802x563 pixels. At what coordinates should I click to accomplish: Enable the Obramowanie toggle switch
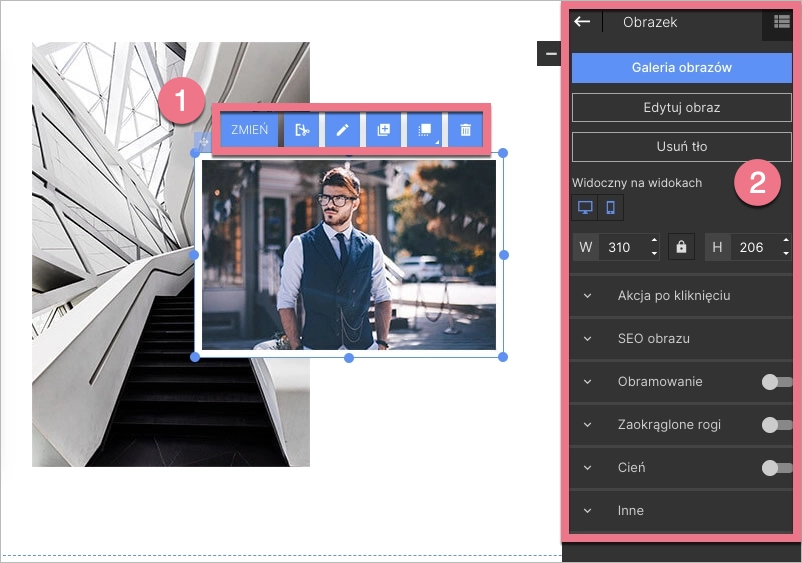pos(776,382)
